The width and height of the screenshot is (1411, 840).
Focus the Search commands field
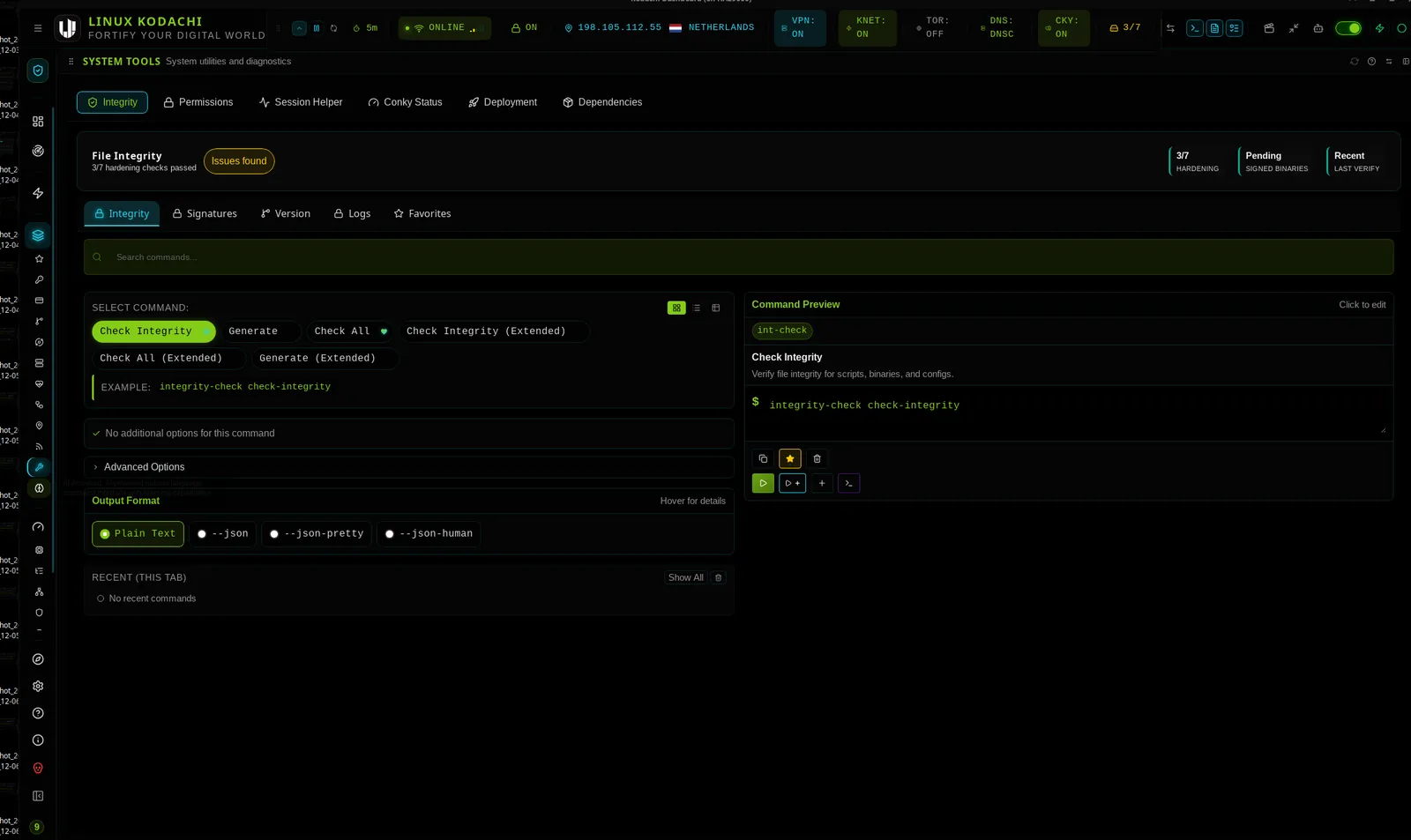pyautogui.click(x=739, y=257)
